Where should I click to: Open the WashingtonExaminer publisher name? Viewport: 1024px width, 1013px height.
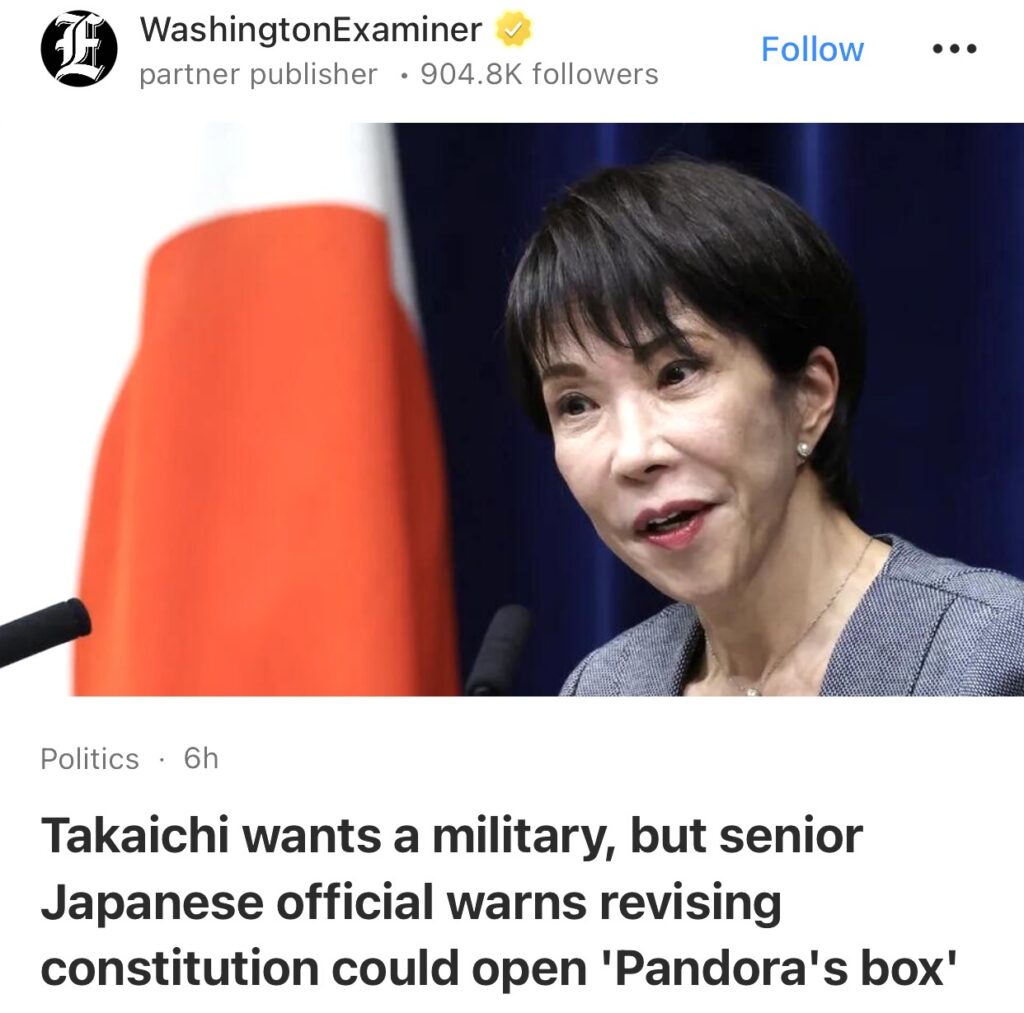(x=311, y=29)
